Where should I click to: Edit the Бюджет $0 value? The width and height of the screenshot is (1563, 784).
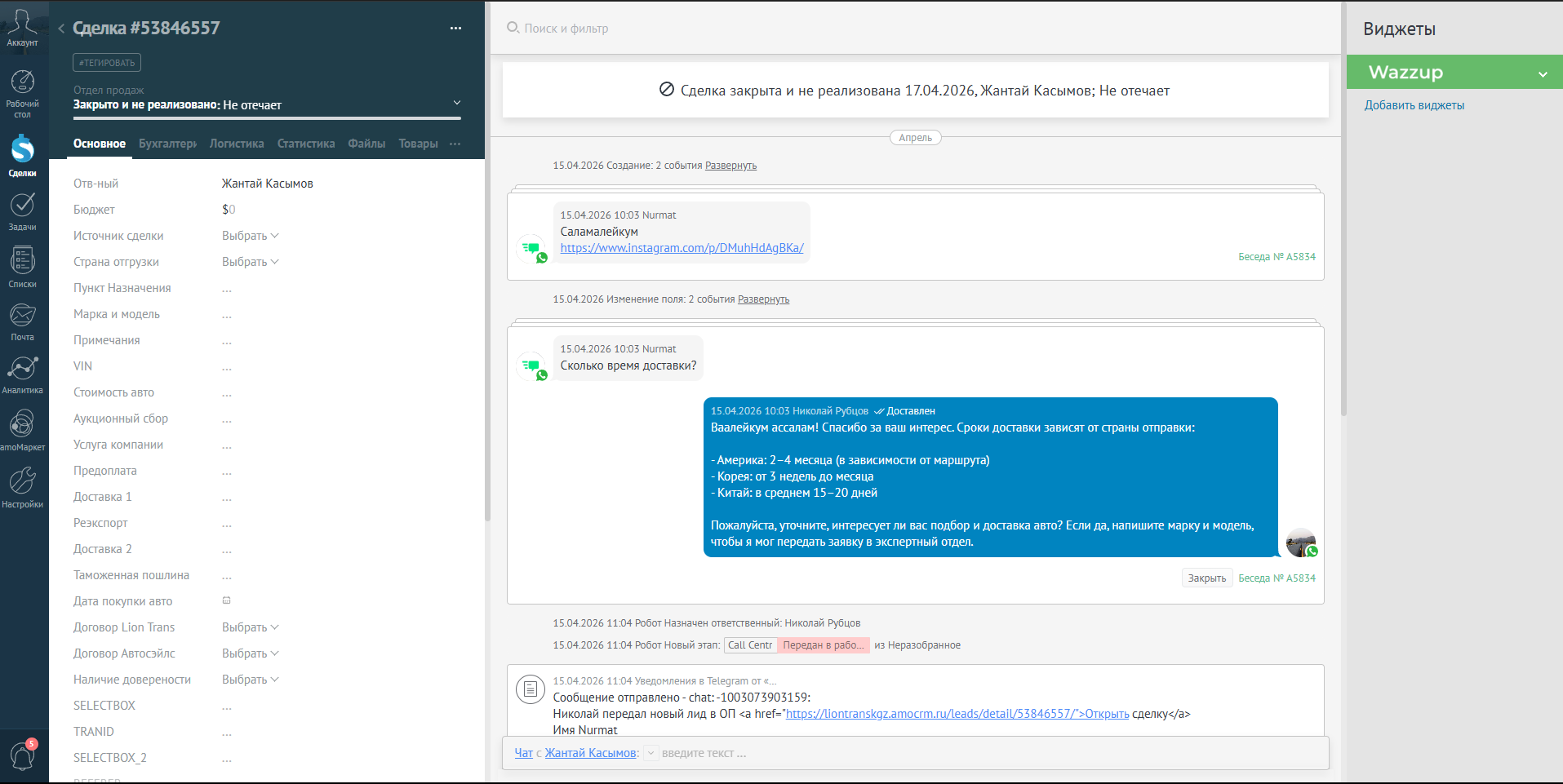(x=229, y=210)
